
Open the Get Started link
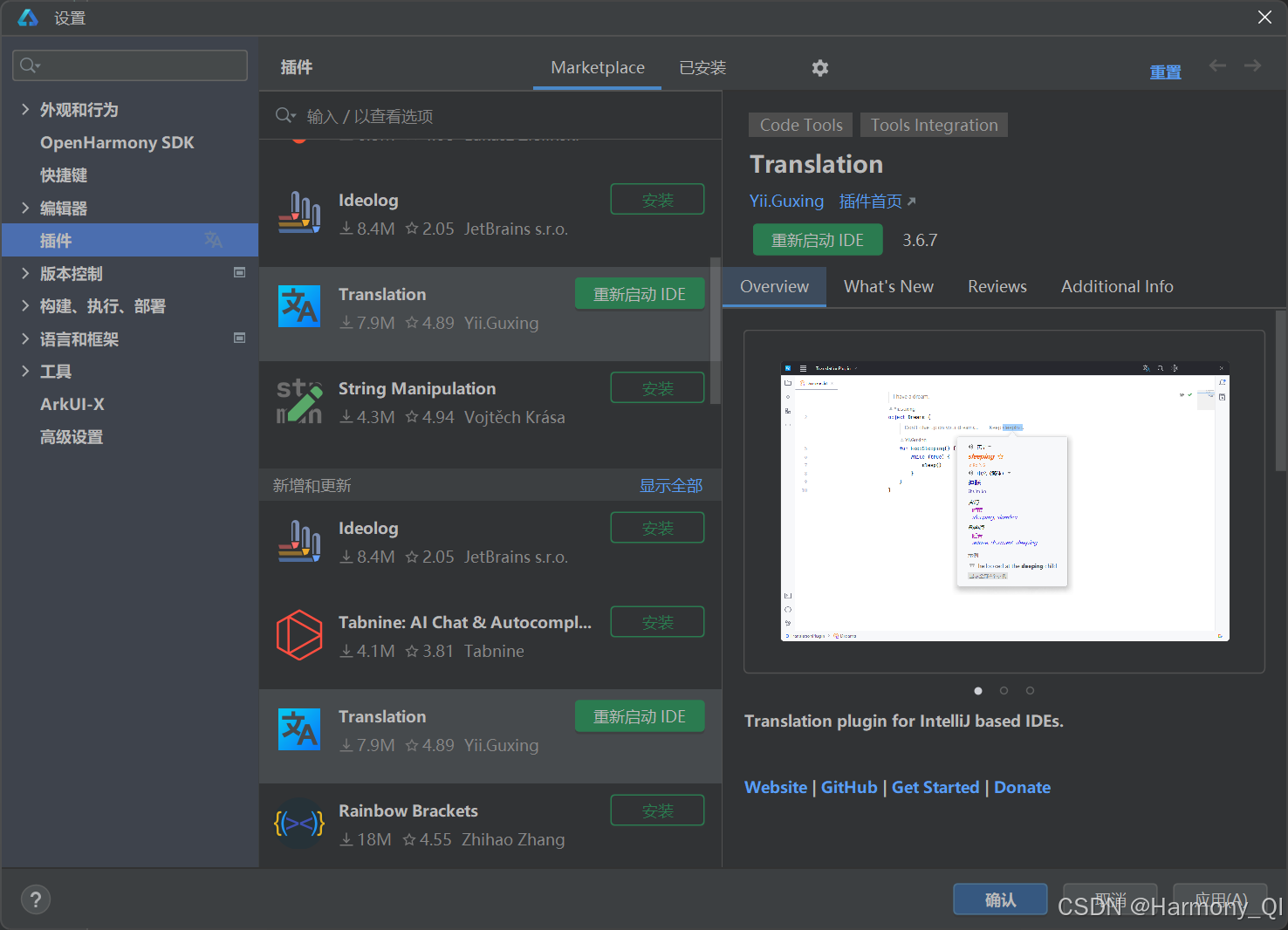935,787
